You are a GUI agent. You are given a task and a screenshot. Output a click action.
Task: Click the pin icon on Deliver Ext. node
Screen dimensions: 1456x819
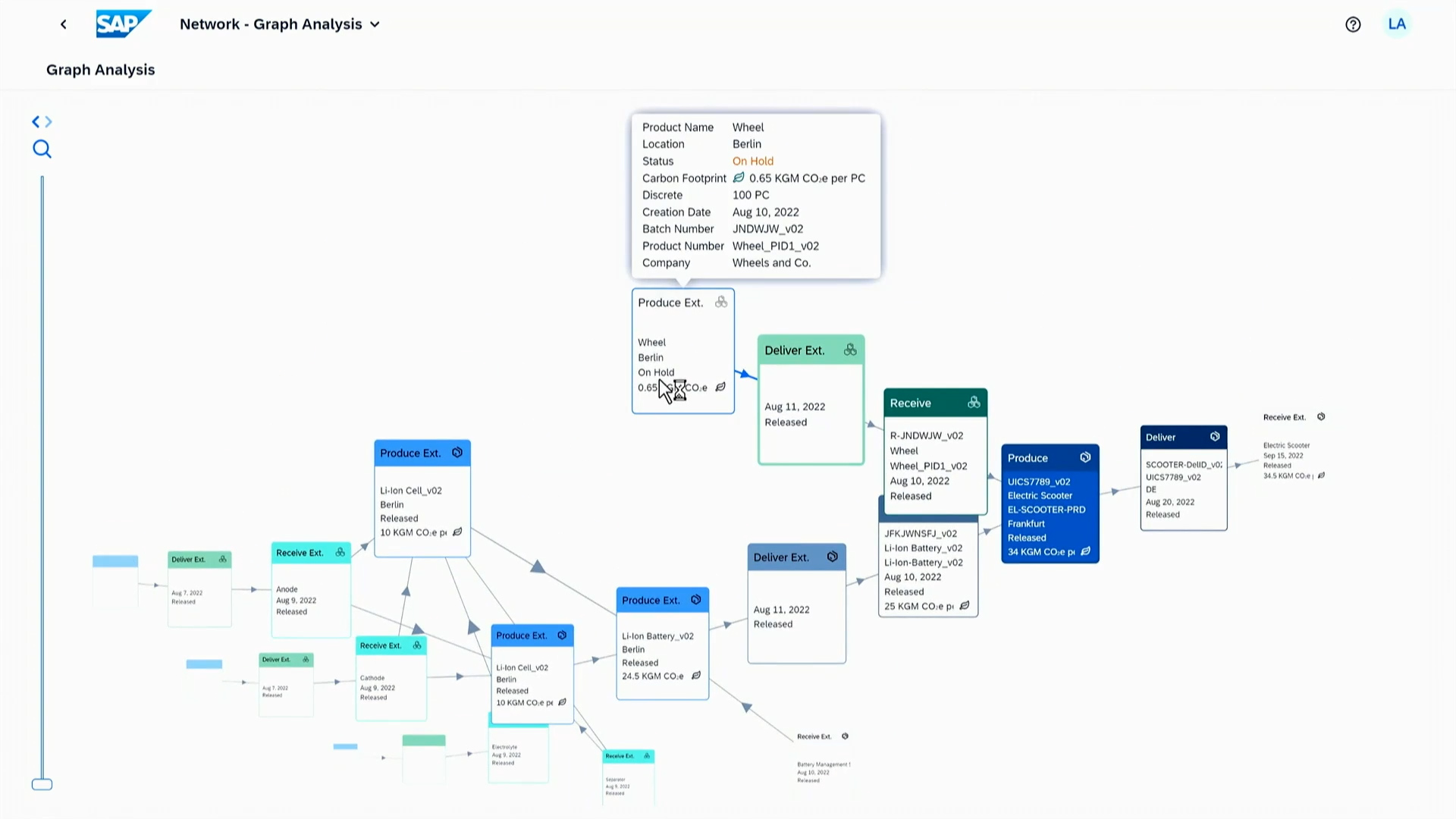click(x=849, y=349)
